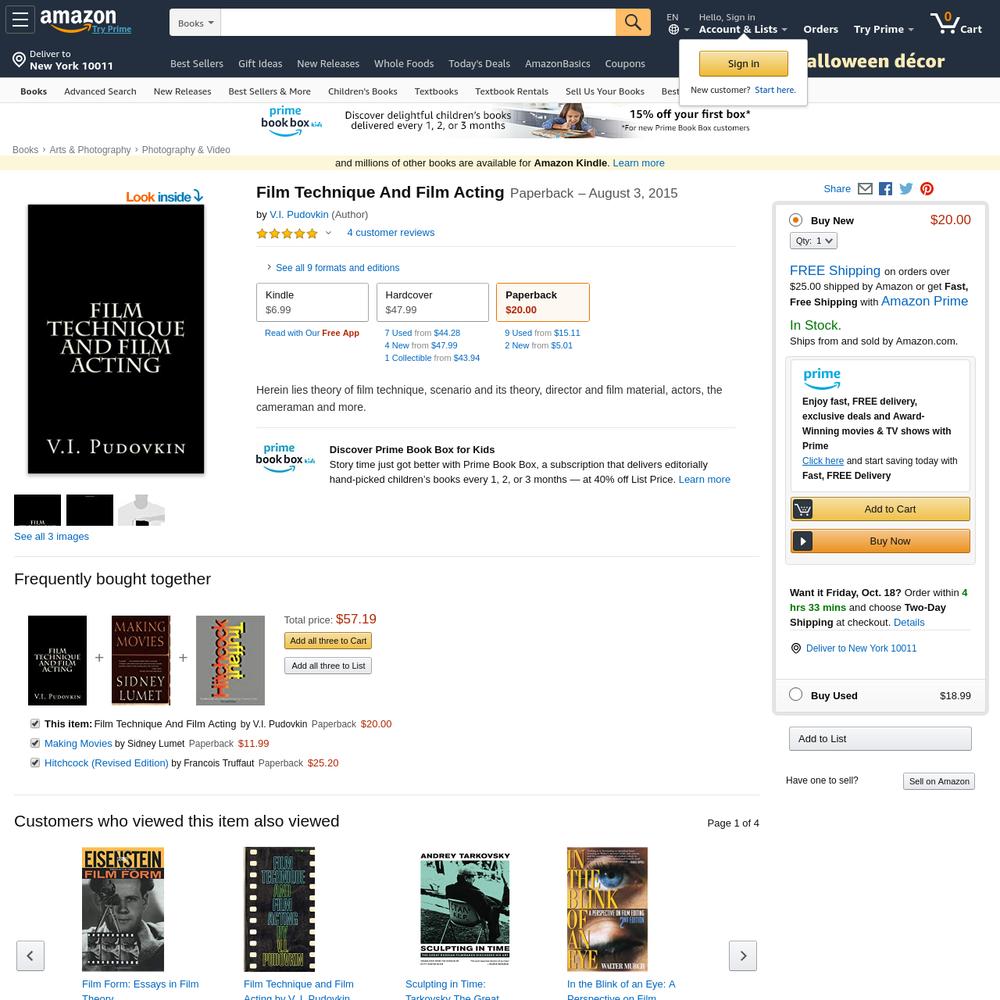The width and height of the screenshot is (1000, 1000).
Task: Click the search magnifier button
Action: point(633,22)
